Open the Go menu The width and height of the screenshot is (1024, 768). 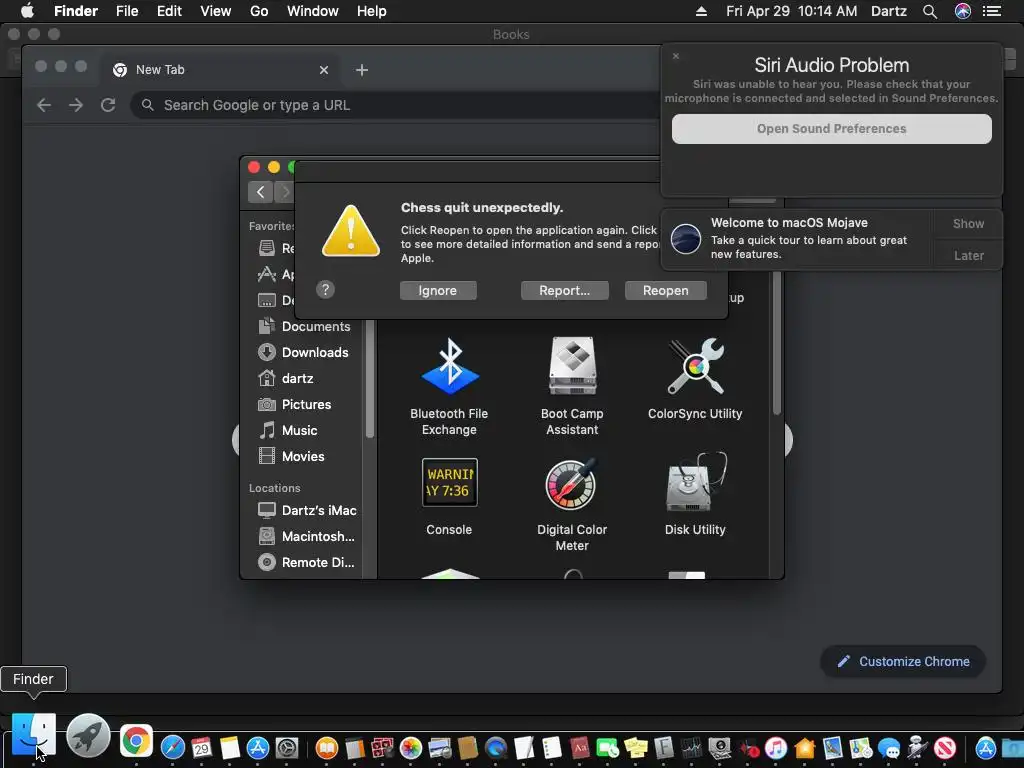pos(259,11)
